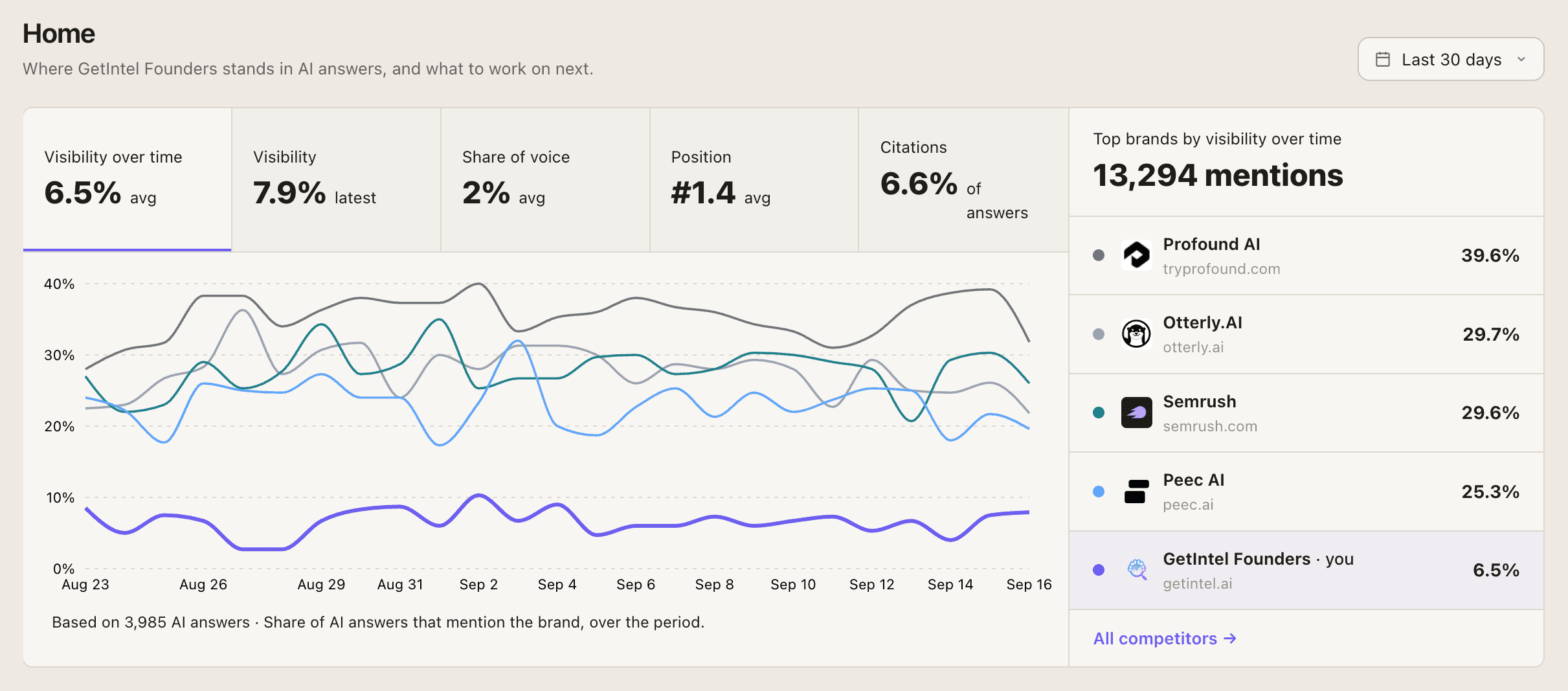Click the Aug 23 x-axis label

point(85,584)
